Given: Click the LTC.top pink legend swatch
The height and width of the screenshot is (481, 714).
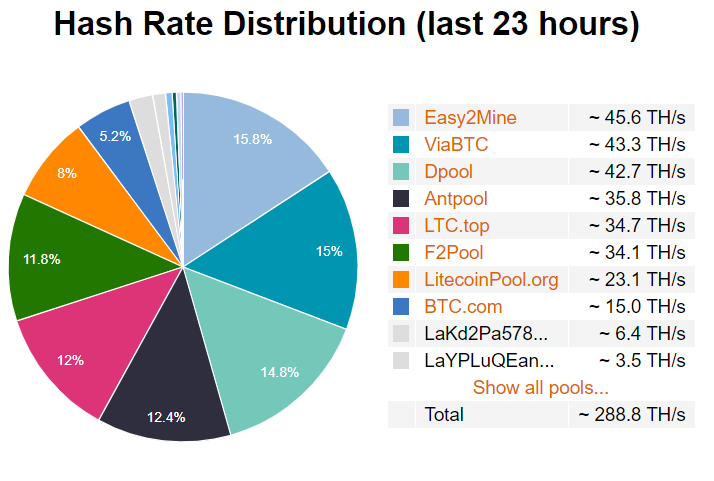Looking at the screenshot, I should [x=401, y=225].
